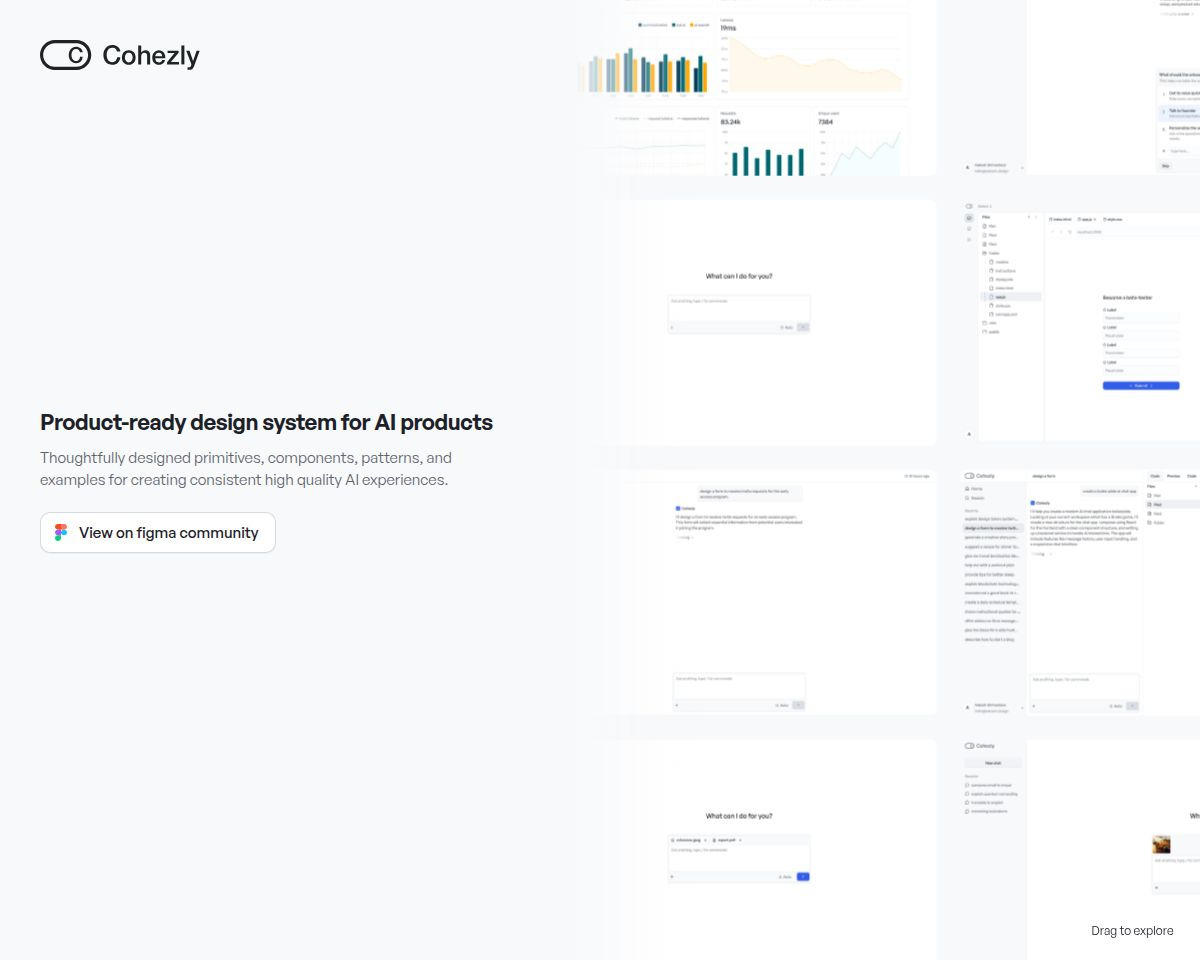1200x960 pixels.
Task: Click the blue send button in the attachments chat preview
Action: [803, 877]
